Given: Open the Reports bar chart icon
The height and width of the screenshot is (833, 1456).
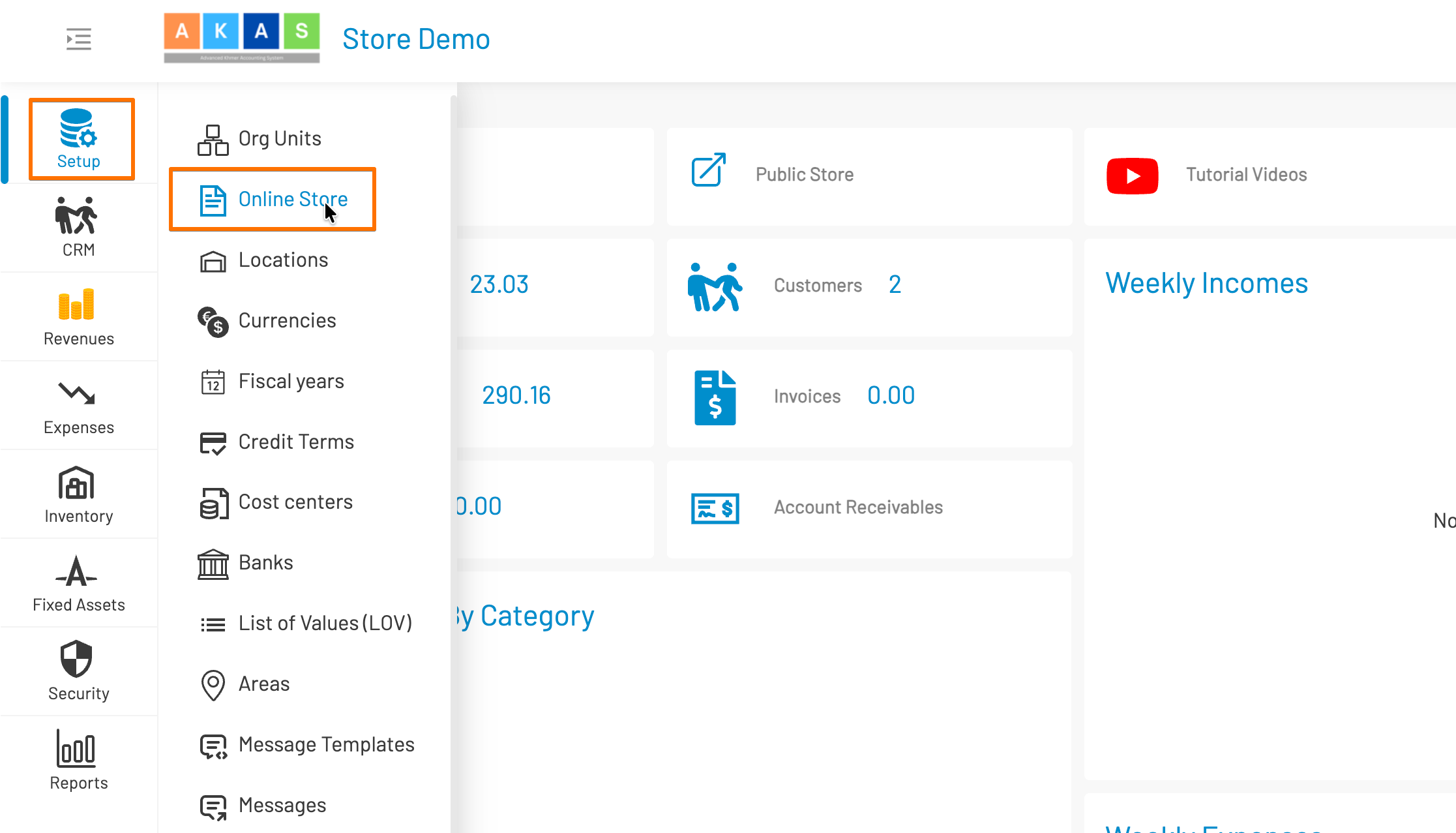Looking at the screenshot, I should point(77,748).
